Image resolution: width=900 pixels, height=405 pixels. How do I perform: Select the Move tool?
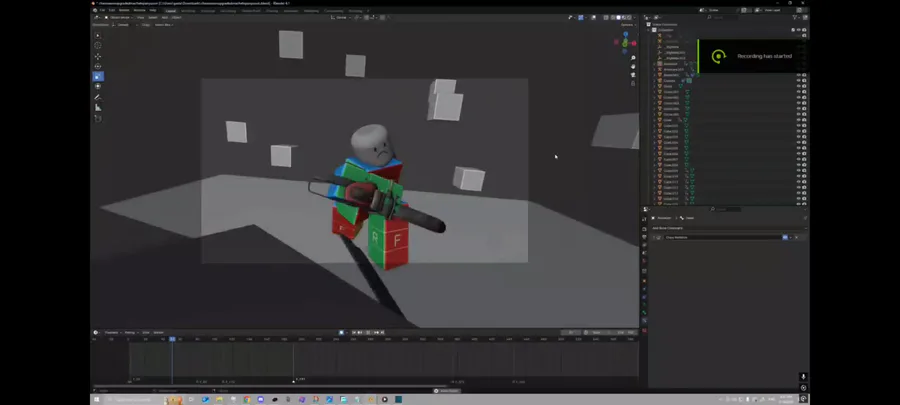coord(98,56)
